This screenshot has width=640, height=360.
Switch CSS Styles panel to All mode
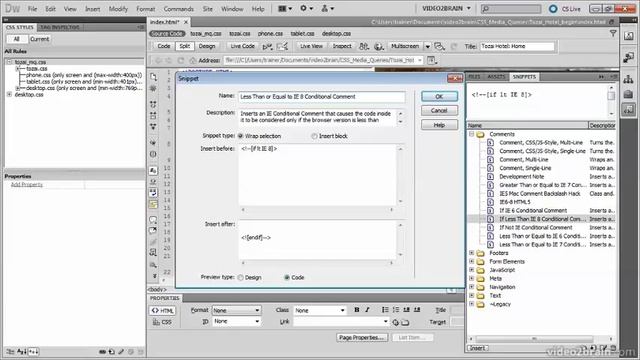17,39
